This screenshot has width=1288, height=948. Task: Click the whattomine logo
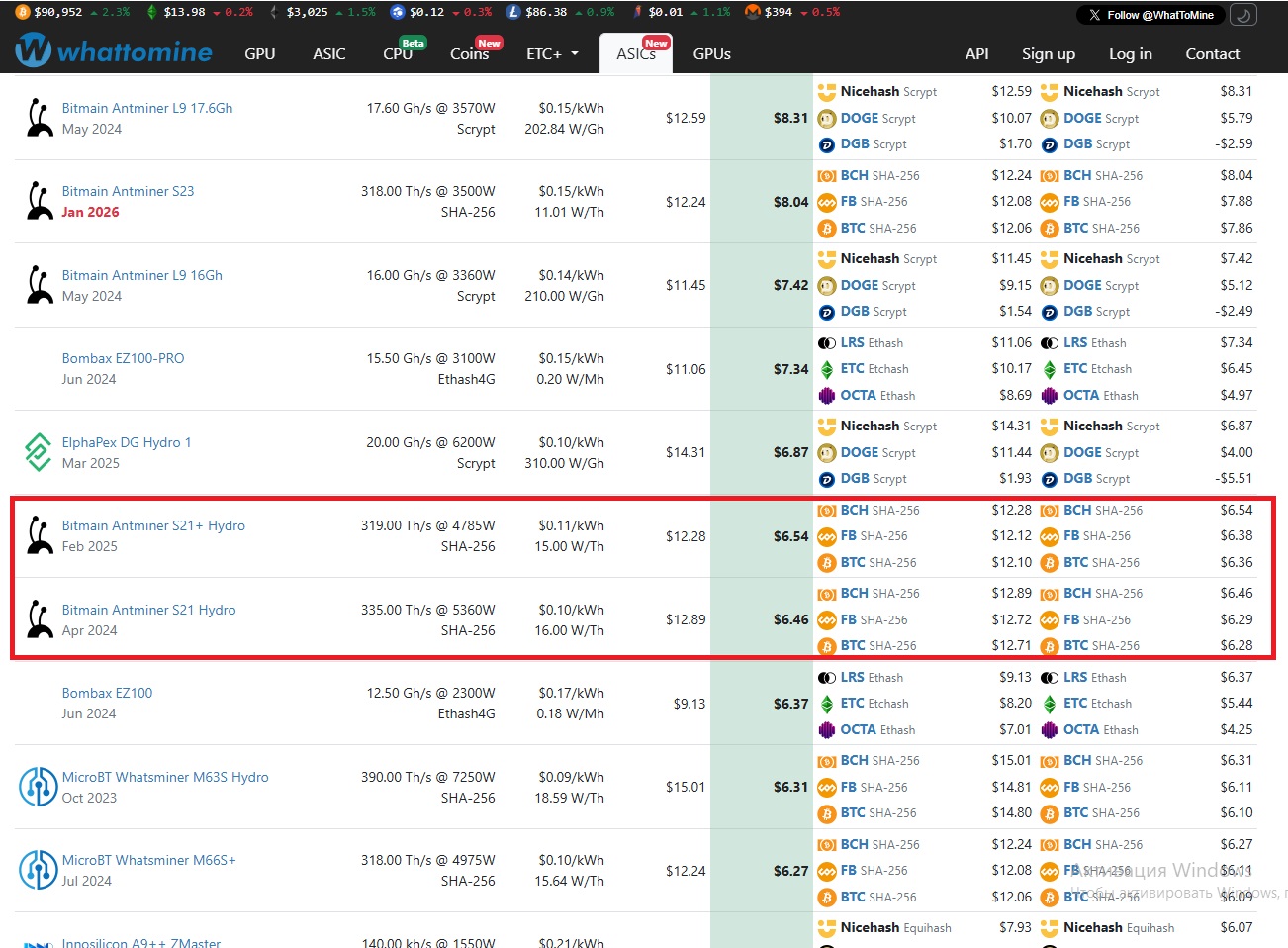click(115, 51)
